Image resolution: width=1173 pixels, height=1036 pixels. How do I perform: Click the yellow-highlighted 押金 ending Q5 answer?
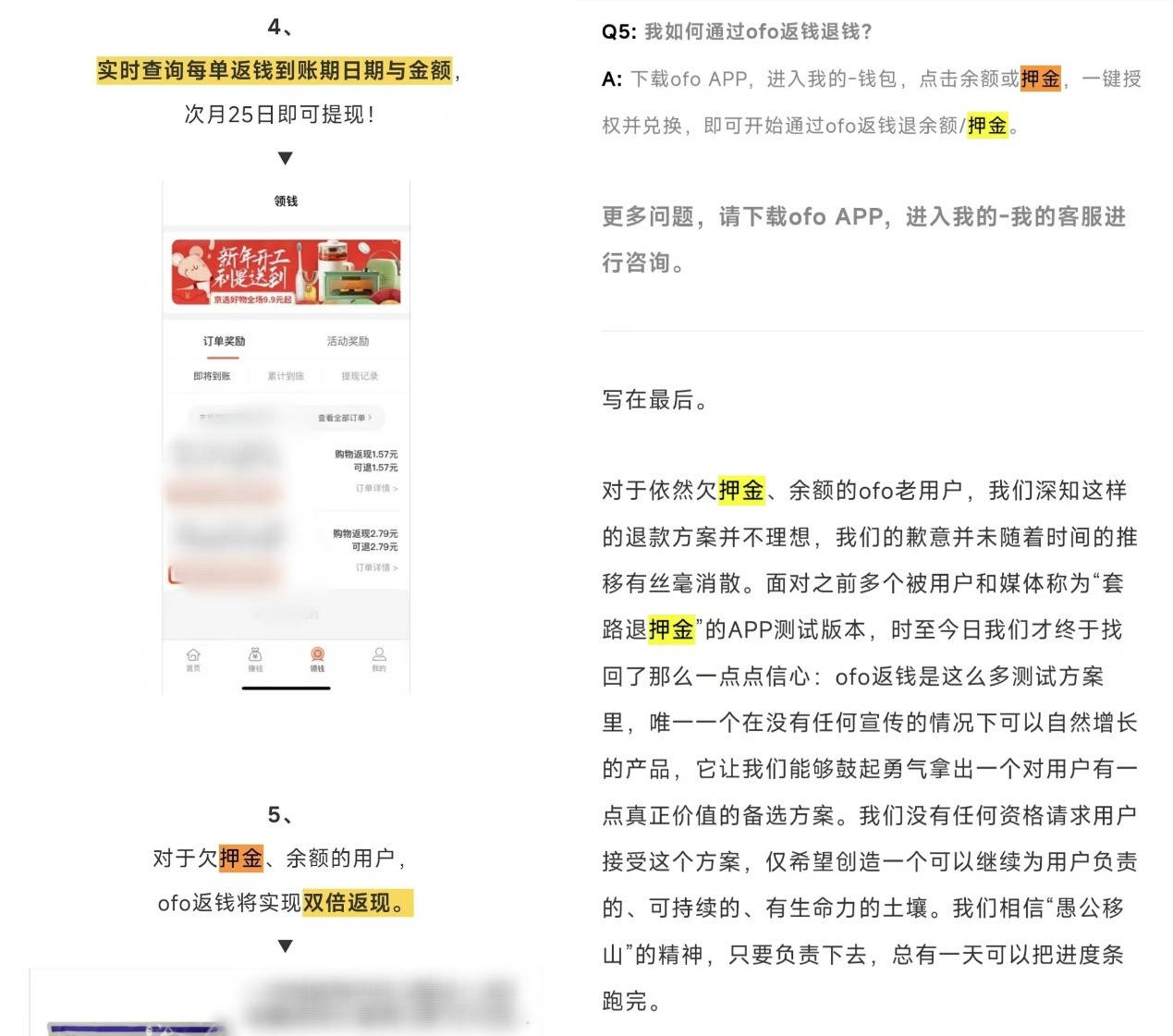click(987, 125)
